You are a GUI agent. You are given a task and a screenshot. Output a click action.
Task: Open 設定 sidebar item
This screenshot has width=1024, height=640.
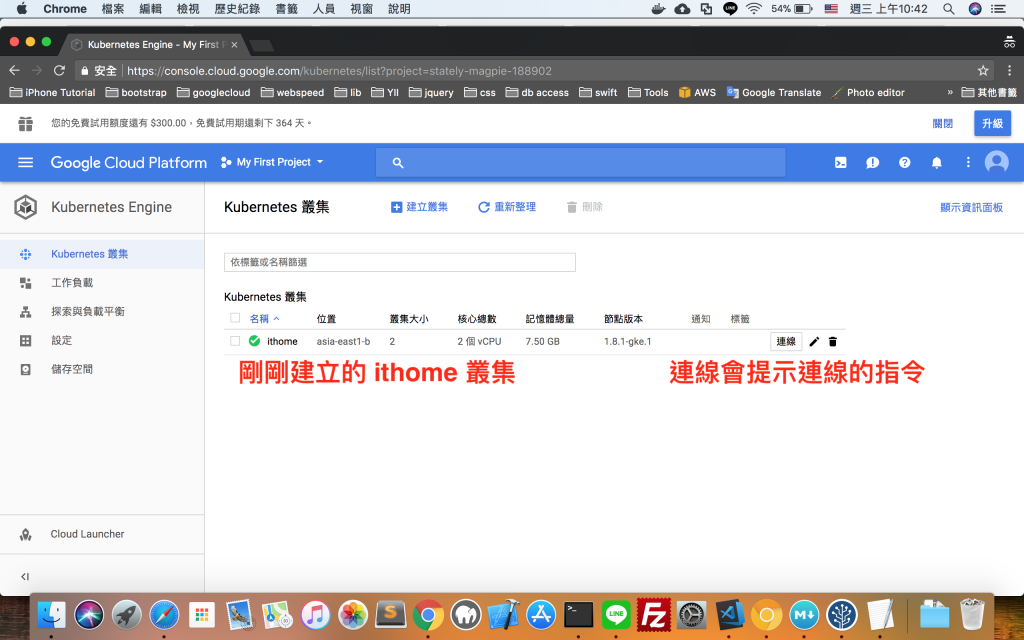(x=102, y=340)
